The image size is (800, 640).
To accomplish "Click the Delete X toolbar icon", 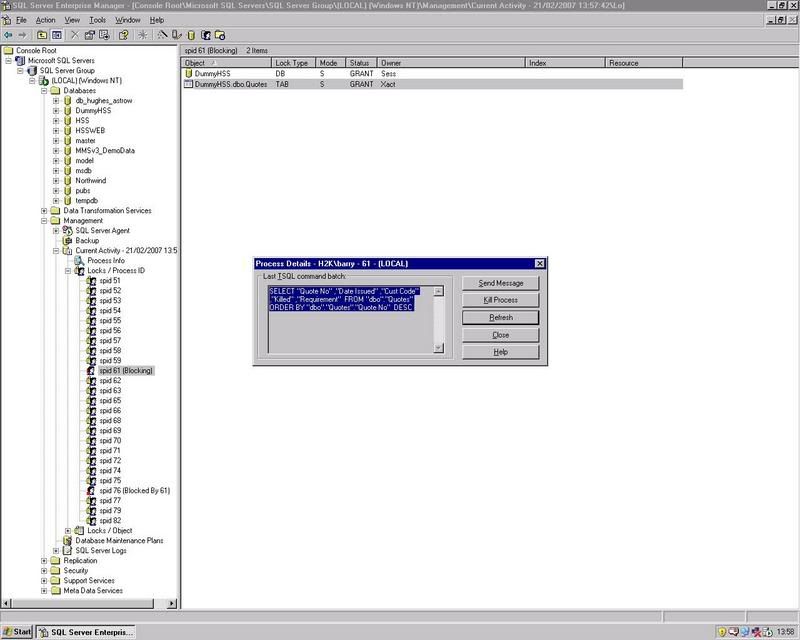I will [x=74, y=35].
